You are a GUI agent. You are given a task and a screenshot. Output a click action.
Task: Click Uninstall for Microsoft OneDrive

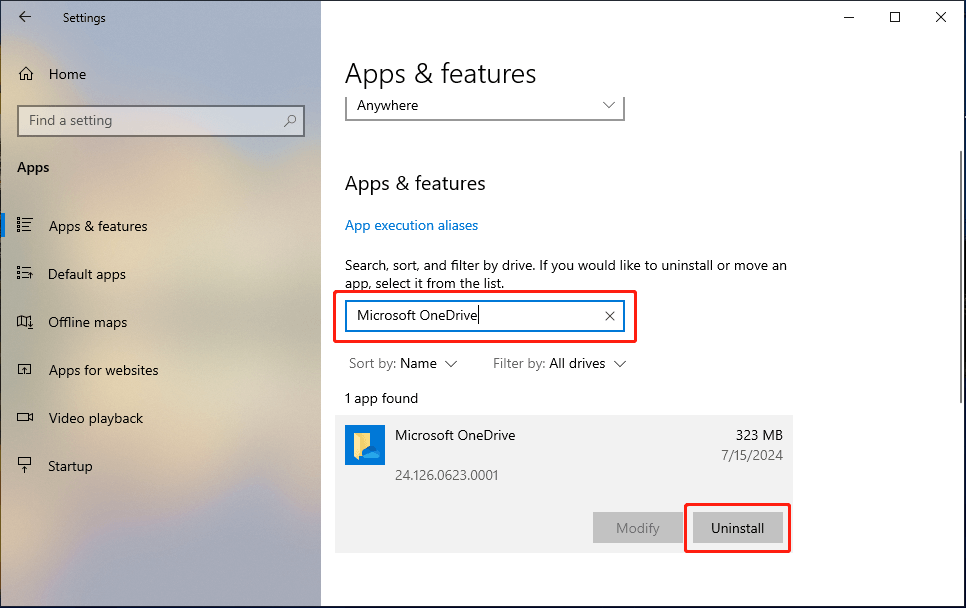pyautogui.click(x=737, y=528)
